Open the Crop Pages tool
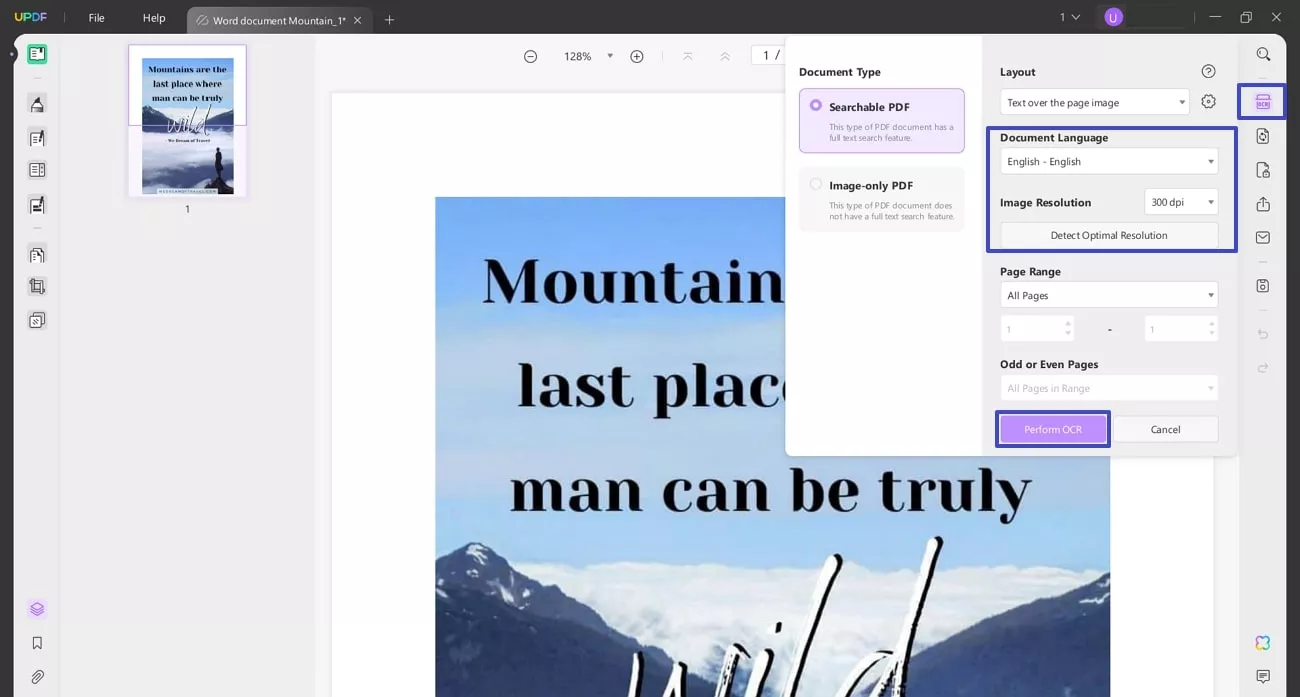 coord(37,286)
